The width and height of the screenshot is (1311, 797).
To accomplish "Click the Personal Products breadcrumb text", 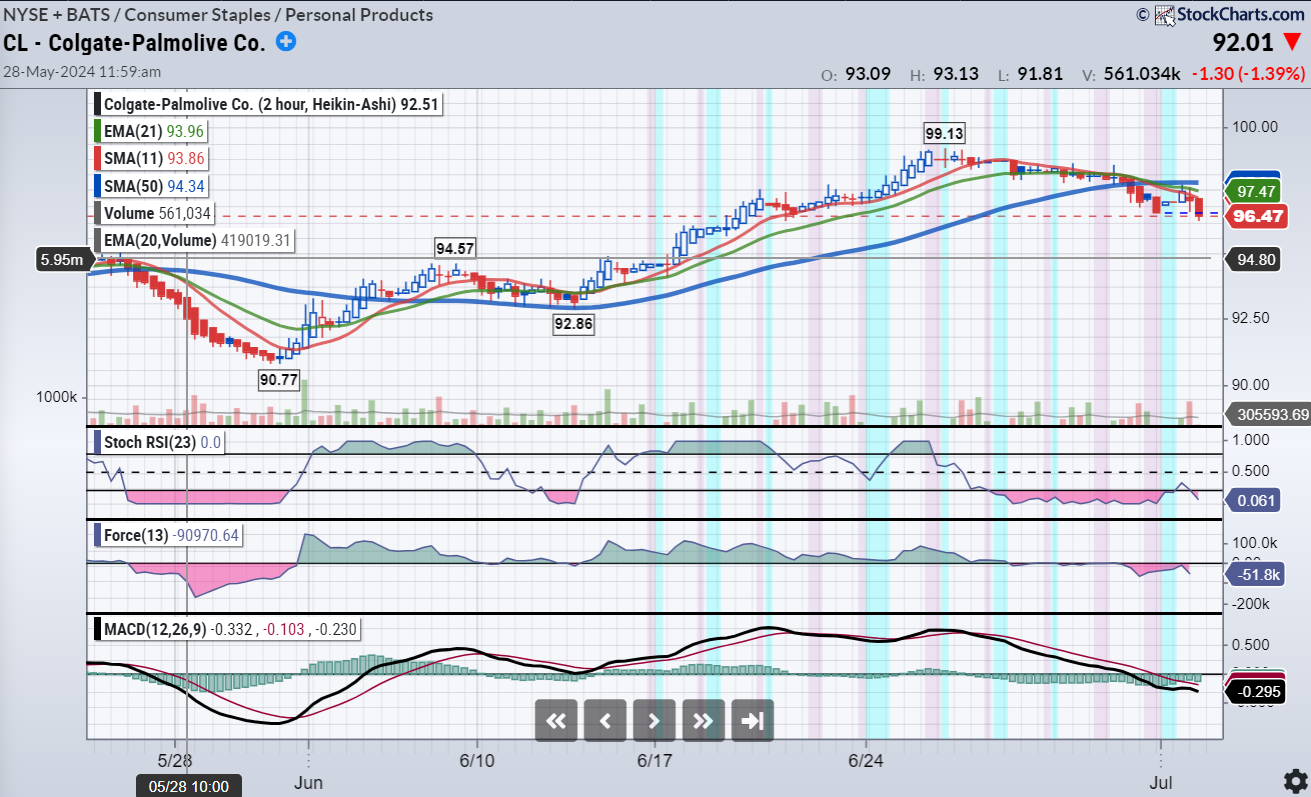I will (x=359, y=15).
